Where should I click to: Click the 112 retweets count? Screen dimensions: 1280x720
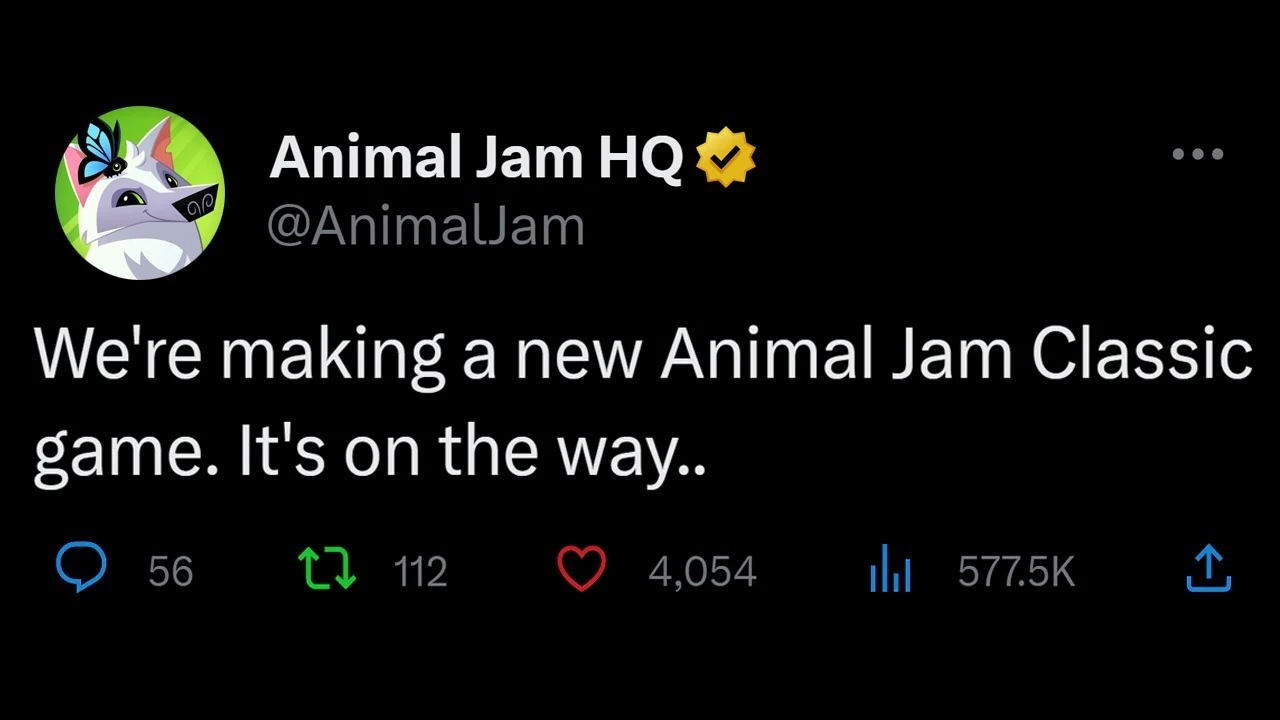coord(420,570)
